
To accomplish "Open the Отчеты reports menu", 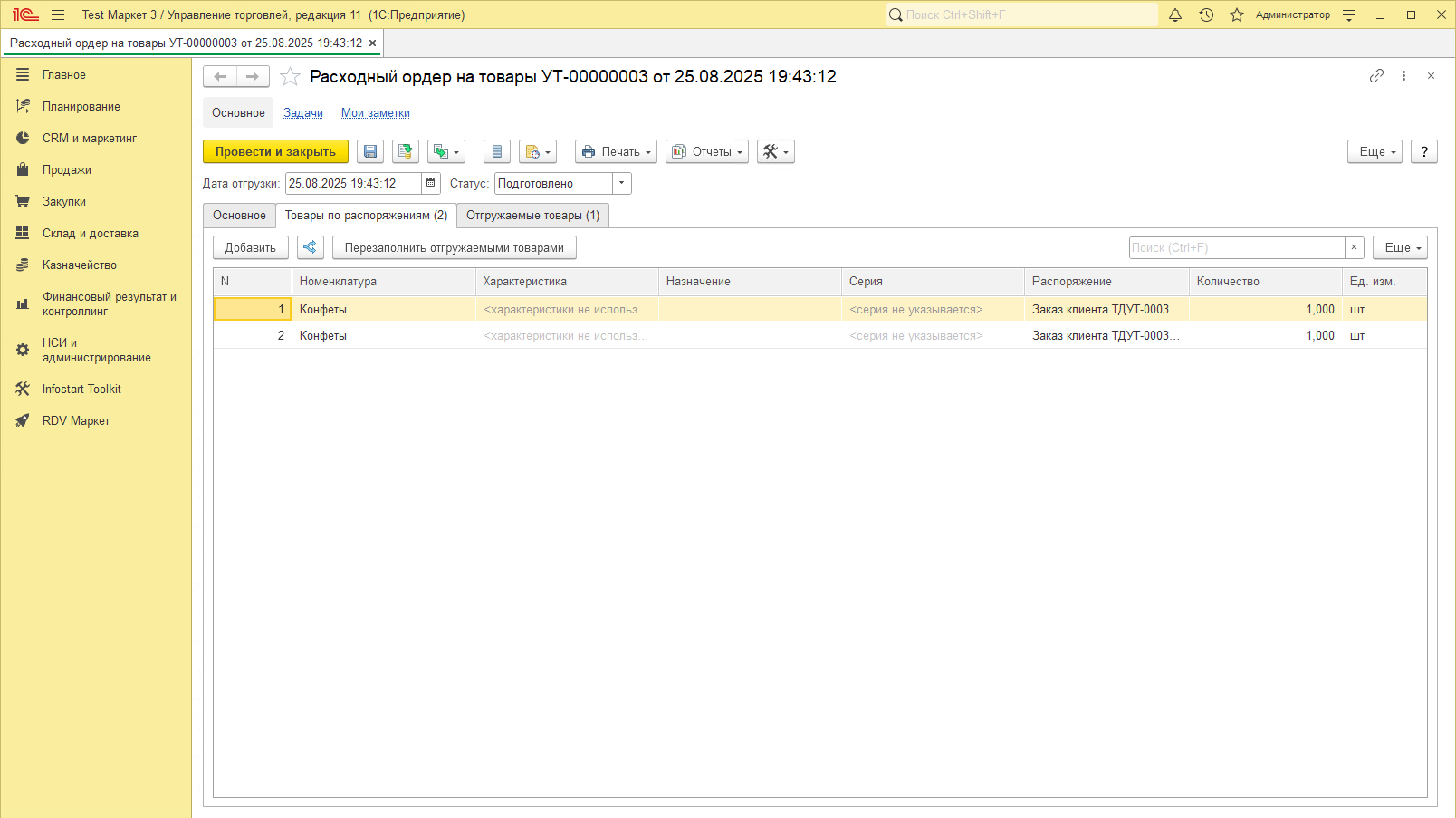I will [x=707, y=151].
